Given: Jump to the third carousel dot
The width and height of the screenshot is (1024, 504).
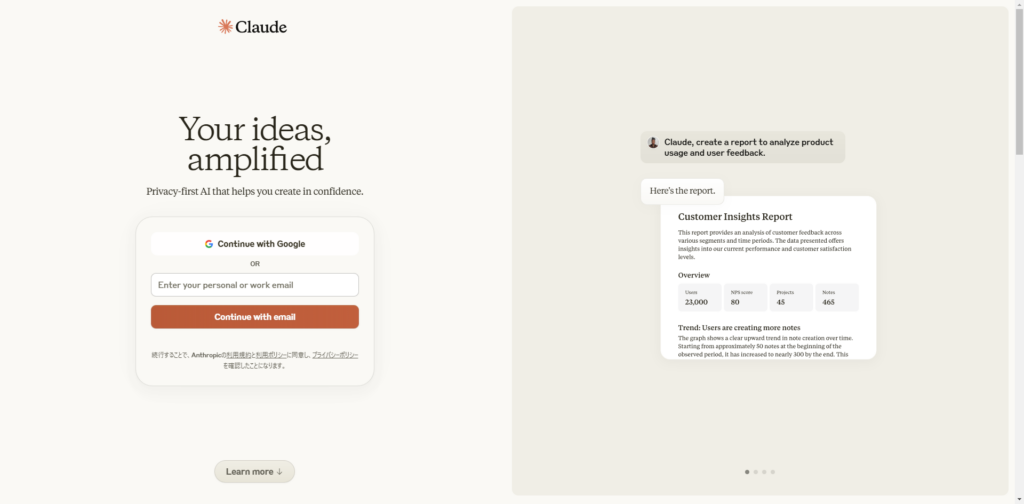Looking at the screenshot, I should [x=764, y=472].
